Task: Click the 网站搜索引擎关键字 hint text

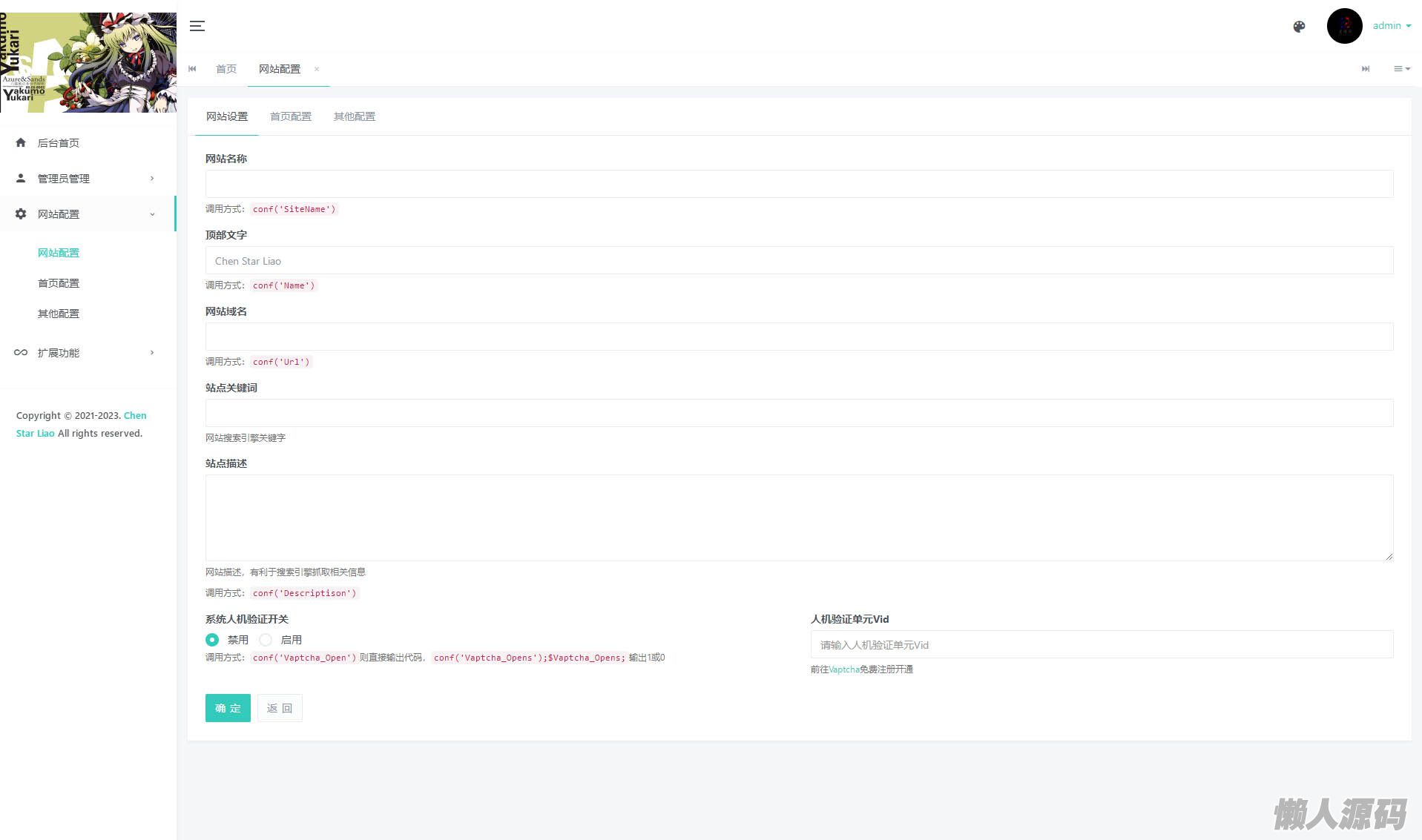Action: click(x=246, y=438)
